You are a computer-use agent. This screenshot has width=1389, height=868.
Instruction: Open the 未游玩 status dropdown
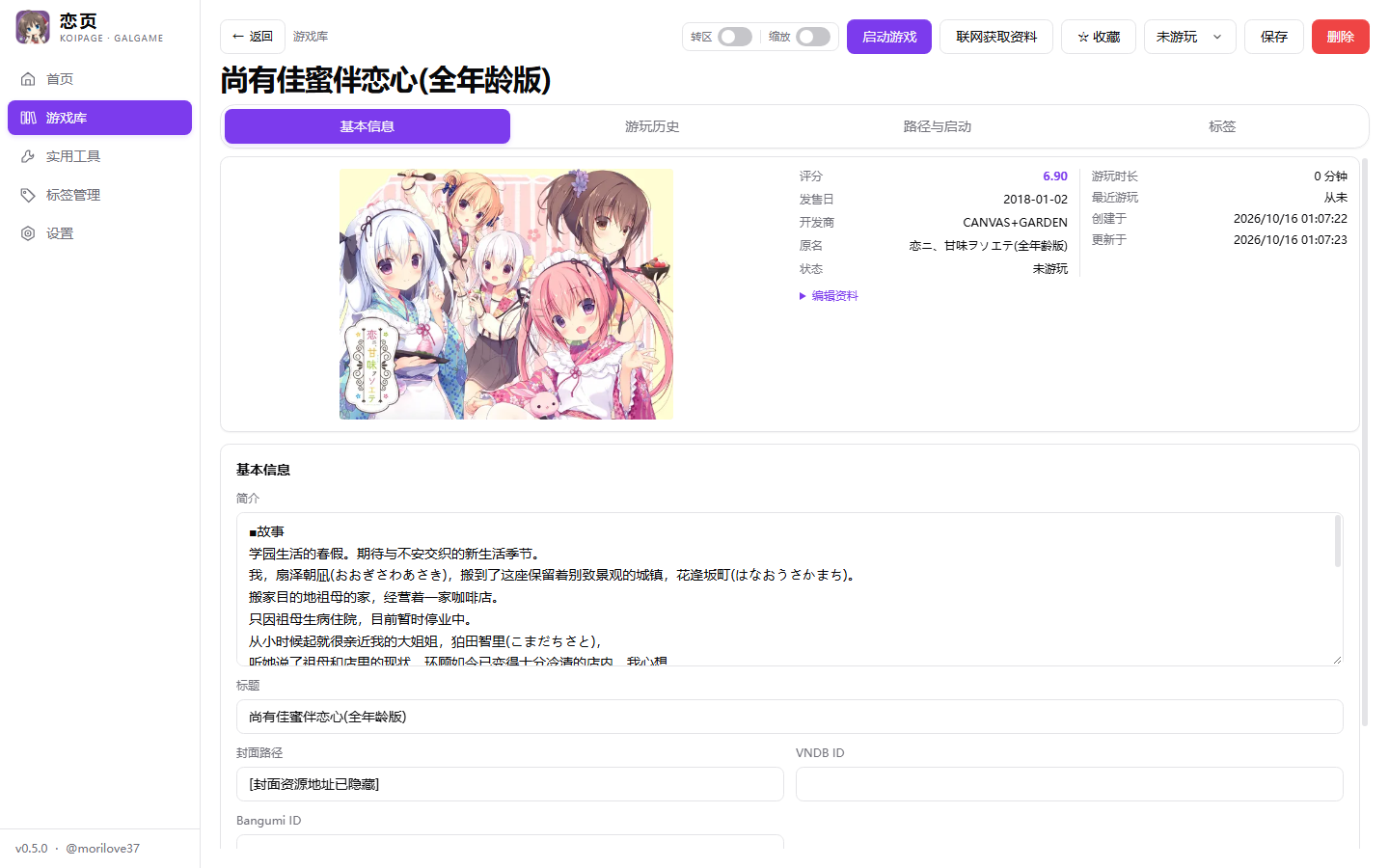point(1190,37)
